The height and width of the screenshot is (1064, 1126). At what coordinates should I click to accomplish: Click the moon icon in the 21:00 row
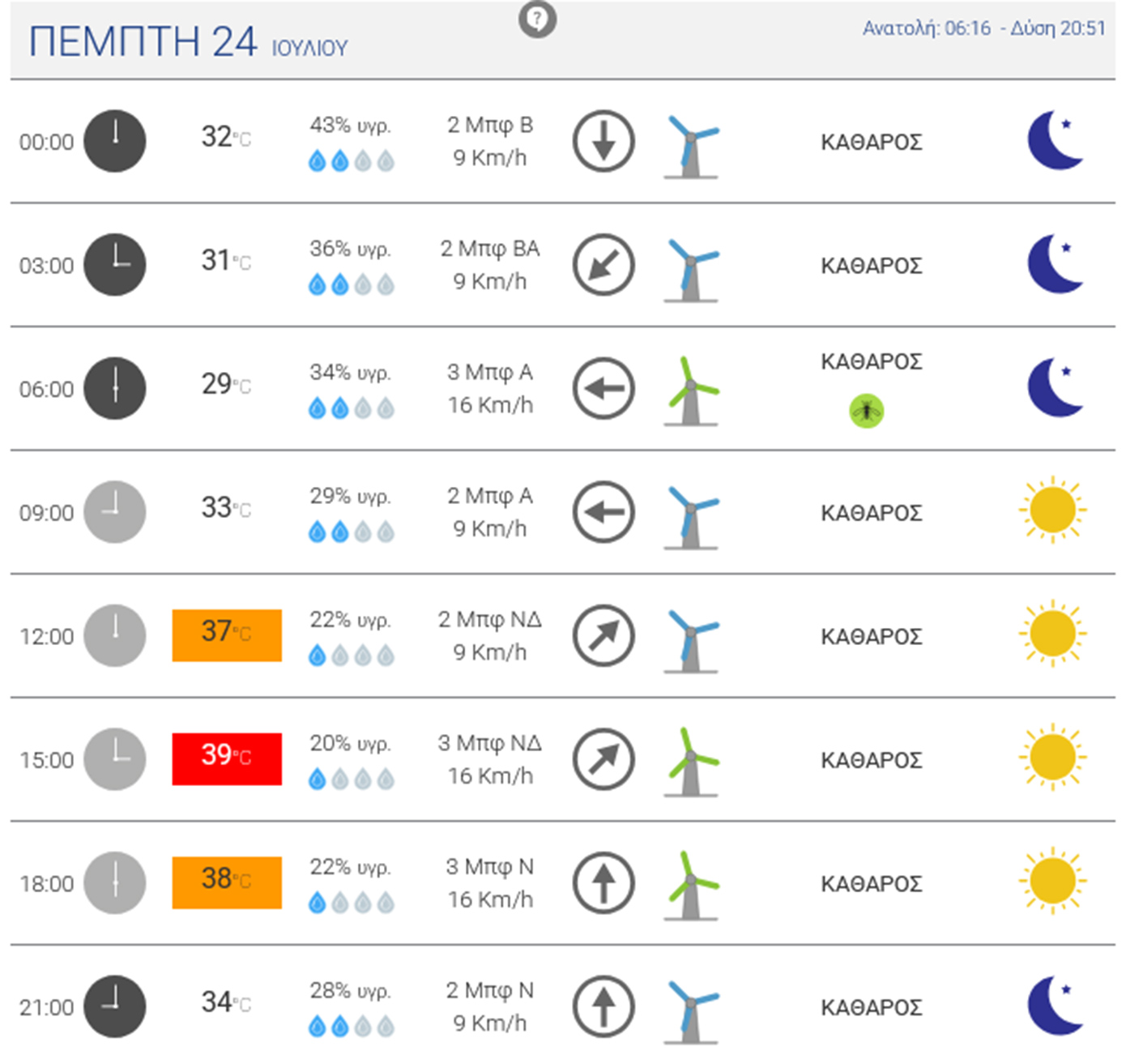tap(1055, 1006)
